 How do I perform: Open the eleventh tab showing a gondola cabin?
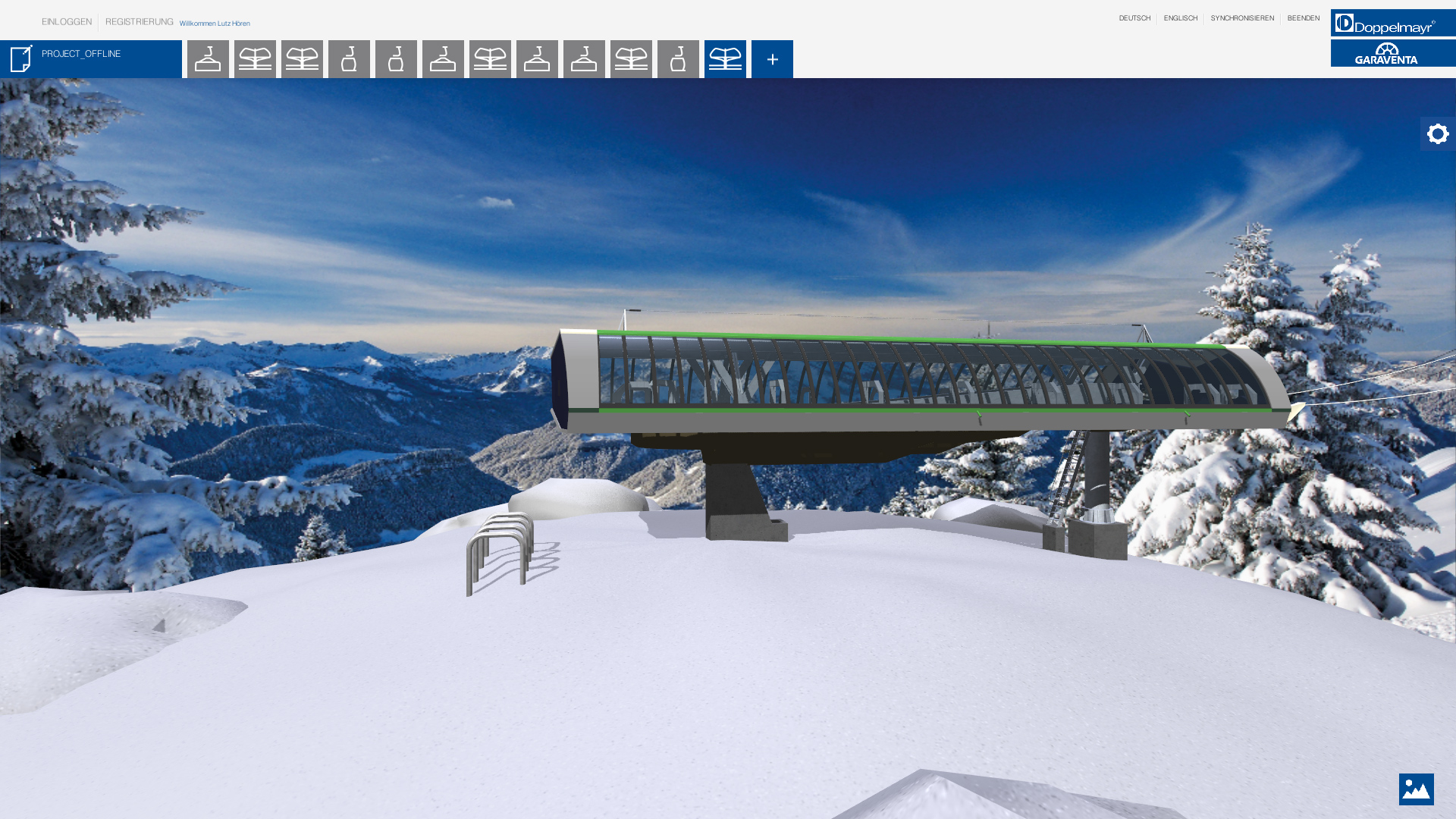[x=678, y=59]
